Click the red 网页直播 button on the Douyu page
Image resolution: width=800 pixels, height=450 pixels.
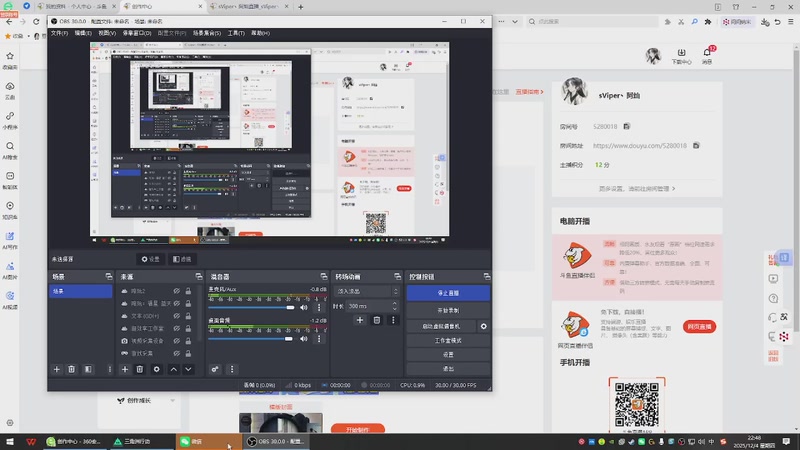click(699, 327)
